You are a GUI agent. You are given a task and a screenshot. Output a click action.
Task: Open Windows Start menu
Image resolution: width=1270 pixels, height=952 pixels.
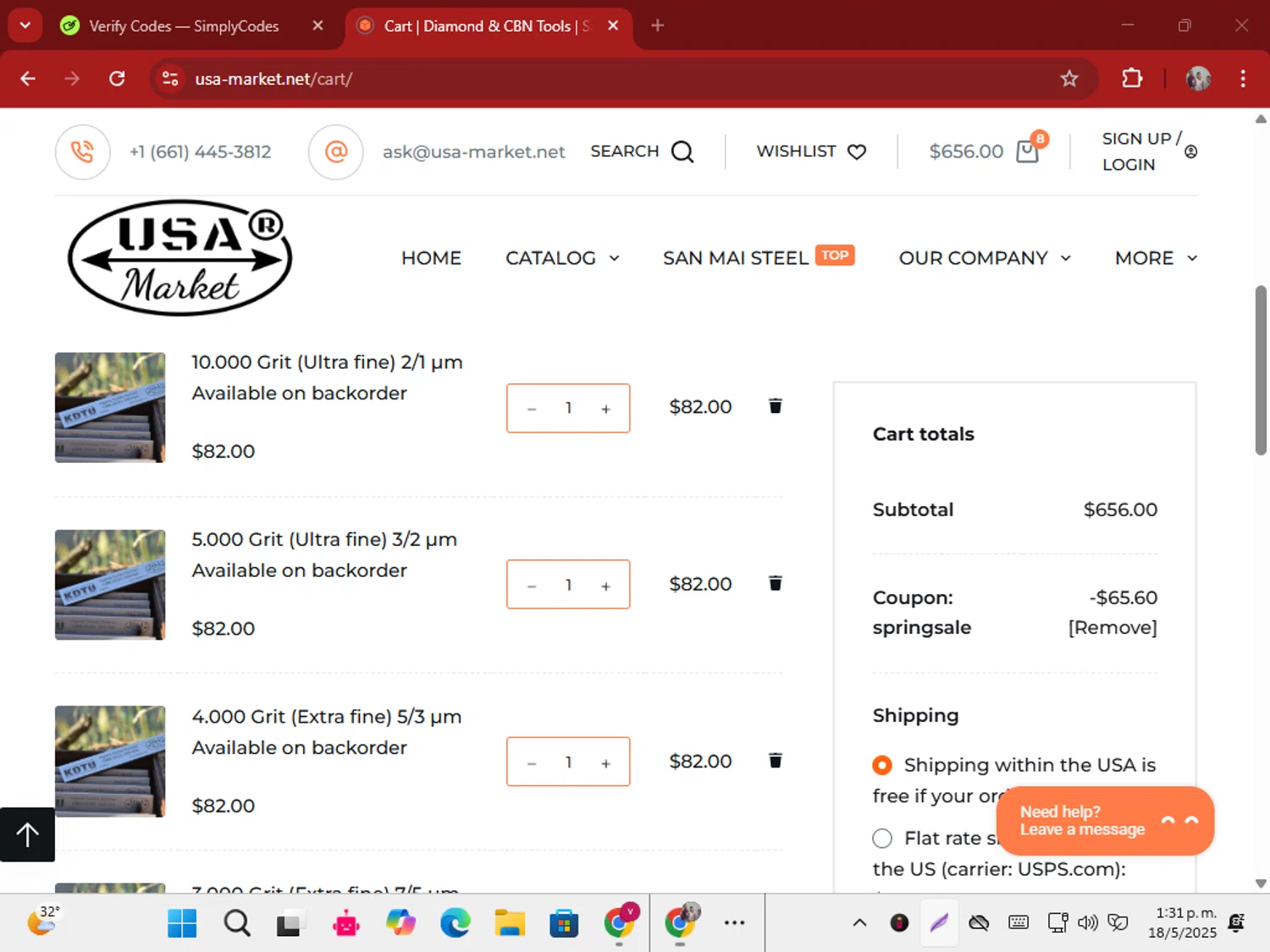click(182, 923)
